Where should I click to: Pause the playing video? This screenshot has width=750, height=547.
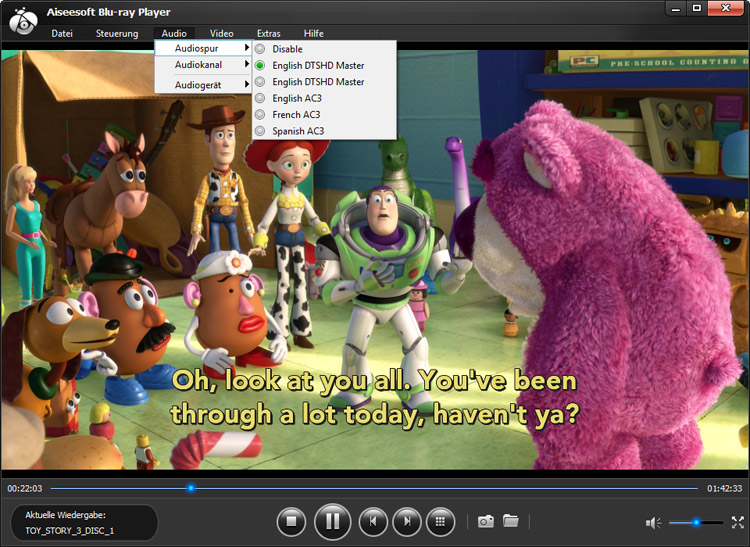[x=332, y=521]
